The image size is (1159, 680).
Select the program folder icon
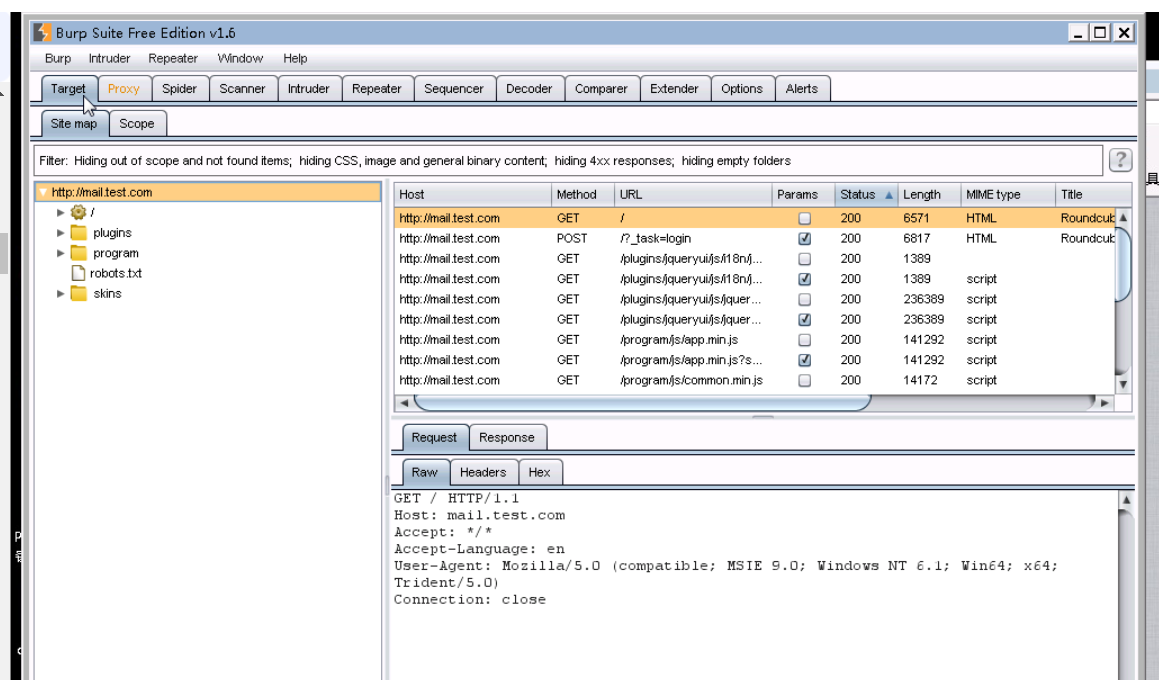[x=79, y=253]
